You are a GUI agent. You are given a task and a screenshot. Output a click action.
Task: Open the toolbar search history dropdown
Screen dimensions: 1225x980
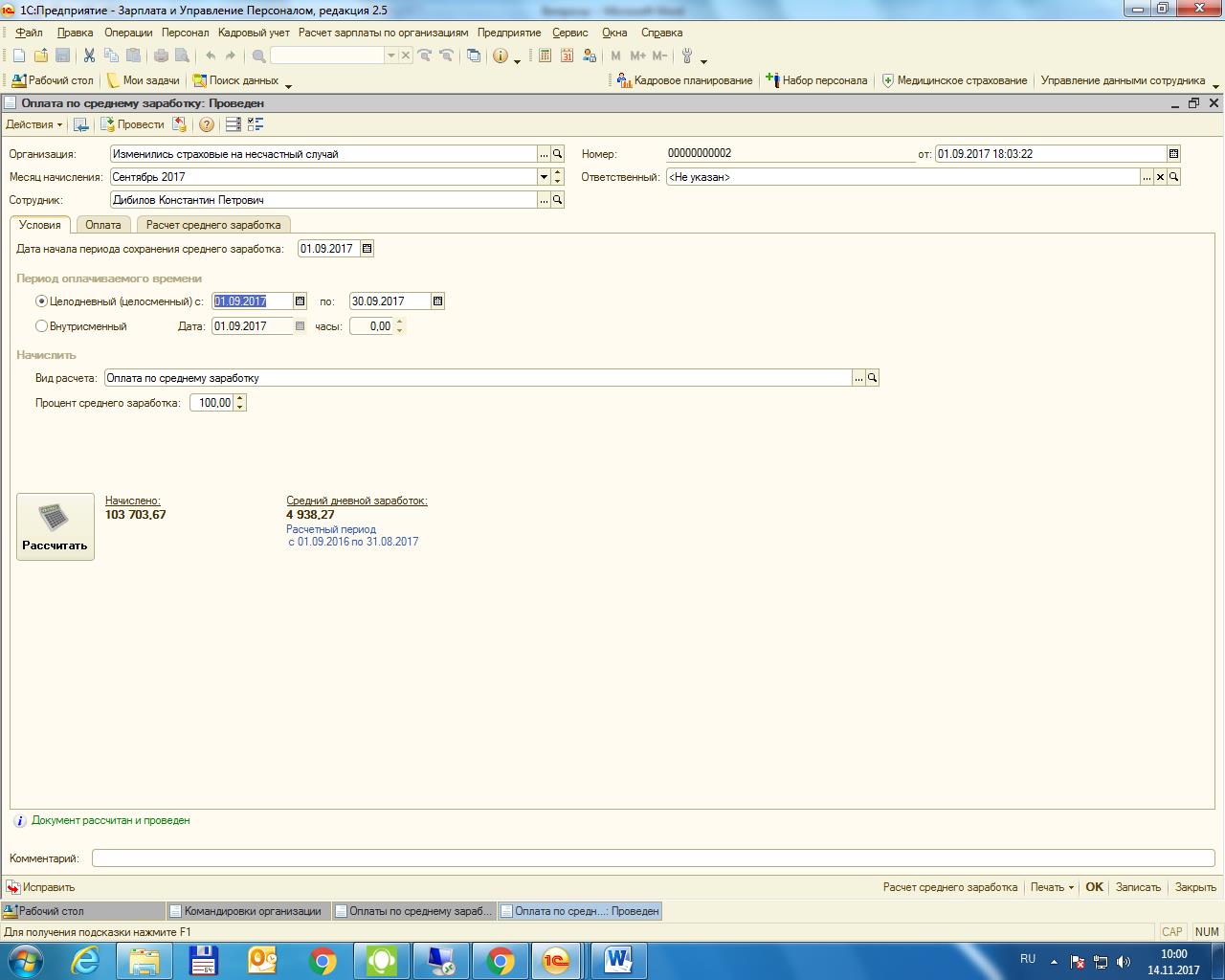click(390, 56)
